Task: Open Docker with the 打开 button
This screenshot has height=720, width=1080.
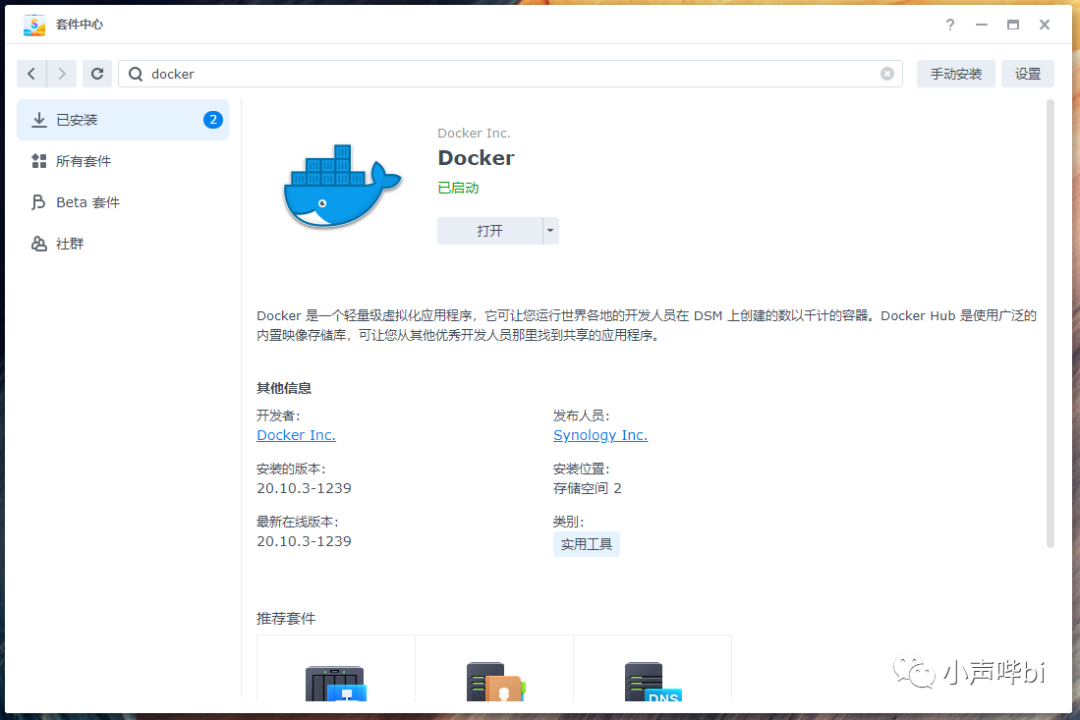Action: click(x=490, y=231)
